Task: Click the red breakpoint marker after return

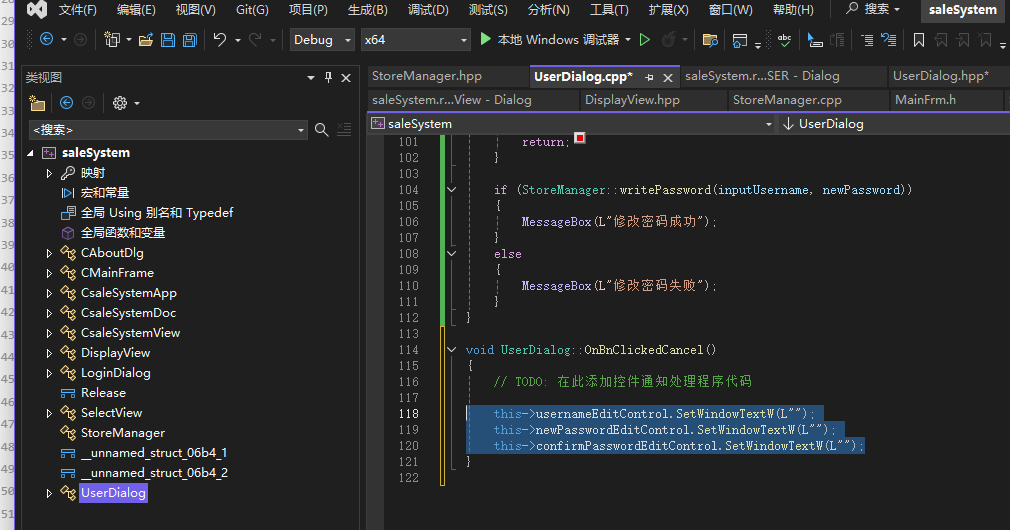Action: pyautogui.click(x=579, y=138)
